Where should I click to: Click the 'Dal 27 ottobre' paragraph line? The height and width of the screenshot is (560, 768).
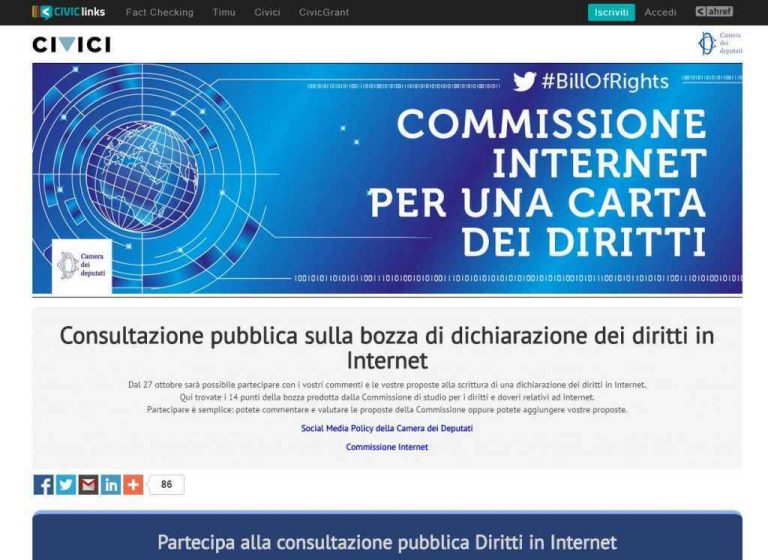(x=387, y=385)
